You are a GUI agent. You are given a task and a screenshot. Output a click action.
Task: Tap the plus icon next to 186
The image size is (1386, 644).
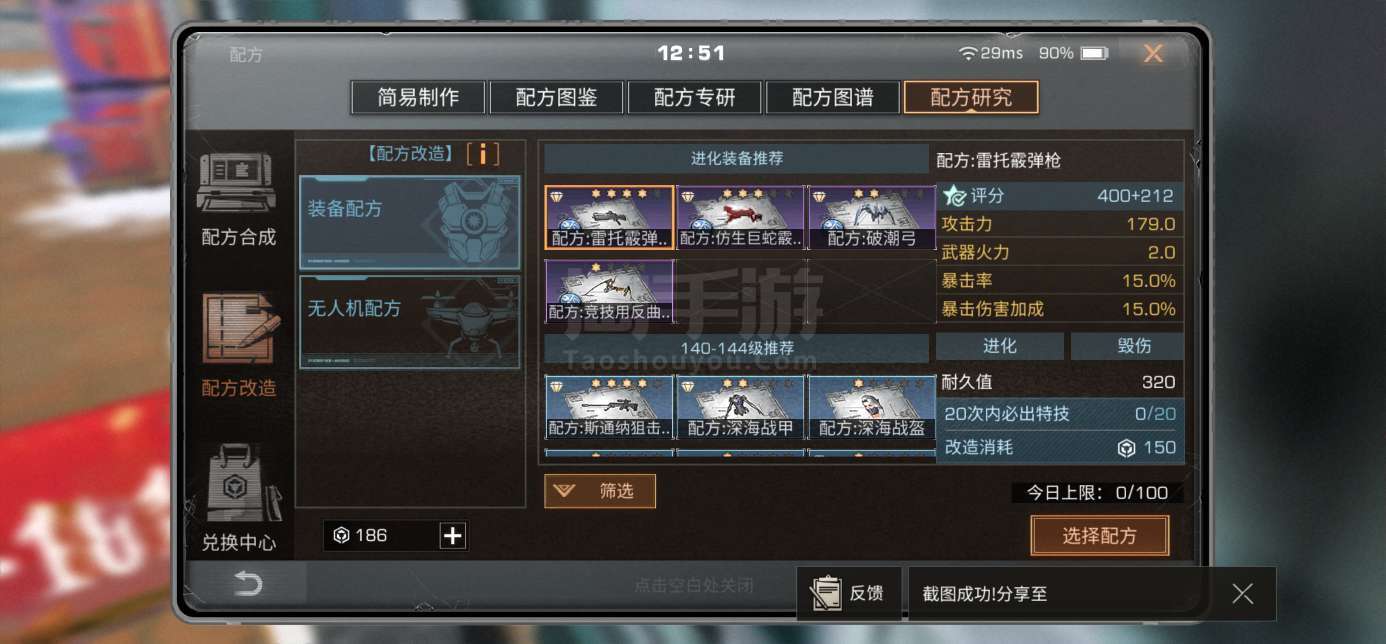453,536
